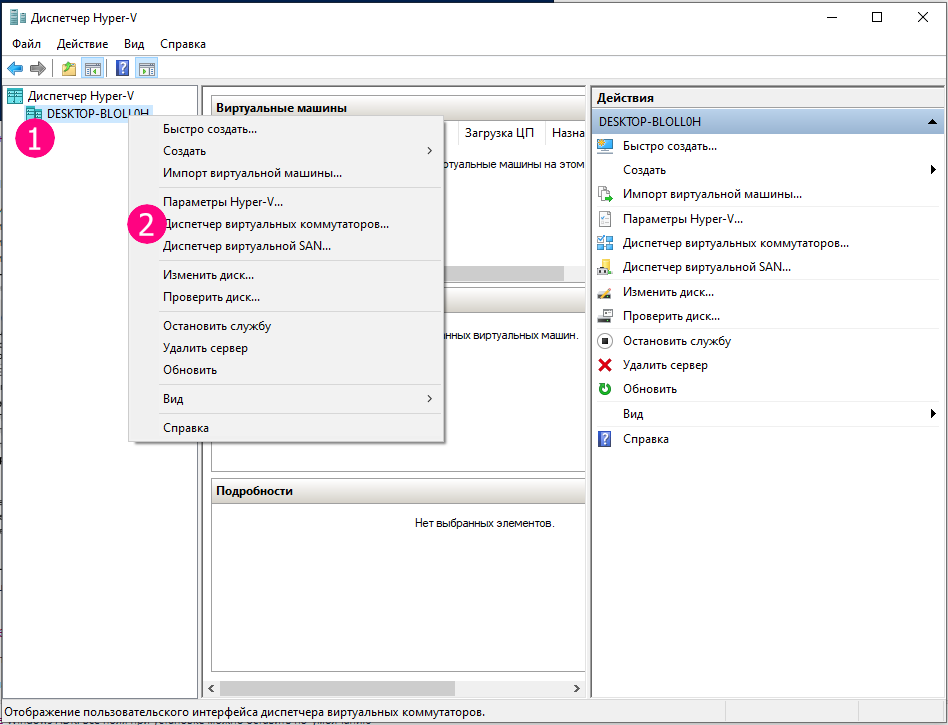Choose Диспетчер виртуальной SAN... in context menu
Viewport: 948px width, 725px height.
coord(287,246)
